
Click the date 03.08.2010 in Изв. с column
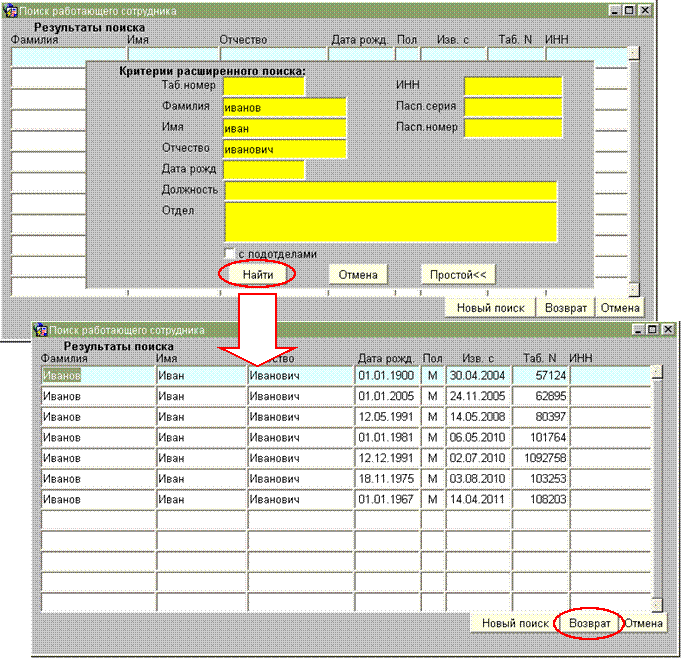coord(478,478)
